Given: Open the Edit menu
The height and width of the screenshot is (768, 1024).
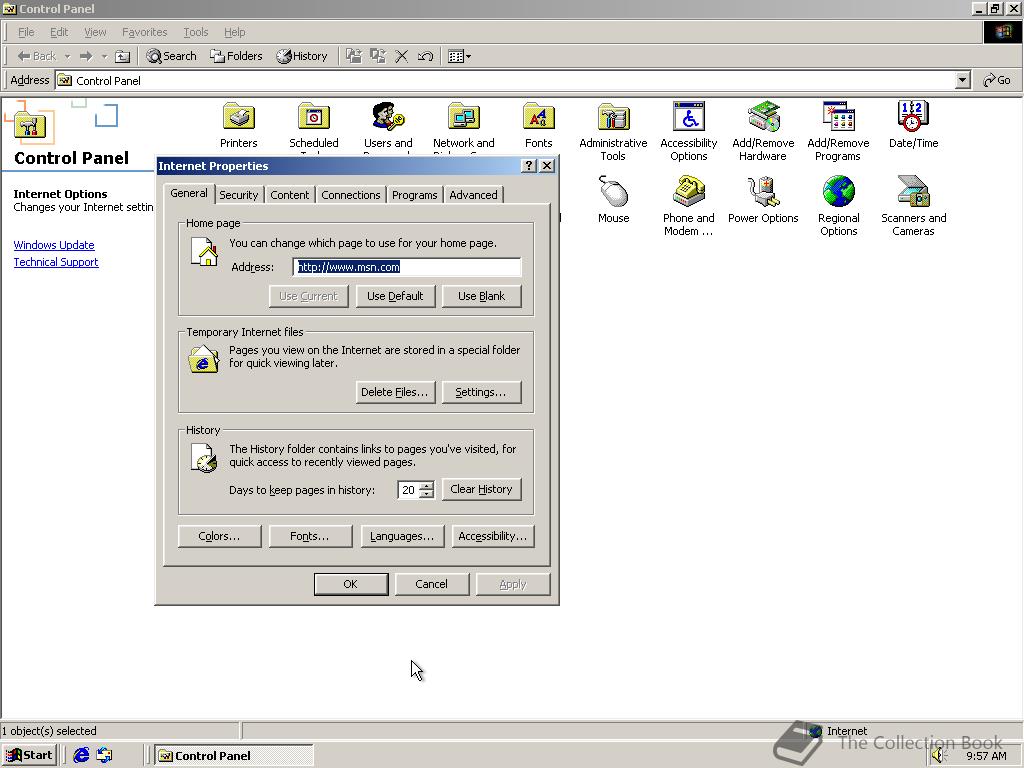Looking at the screenshot, I should pos(59,32).
